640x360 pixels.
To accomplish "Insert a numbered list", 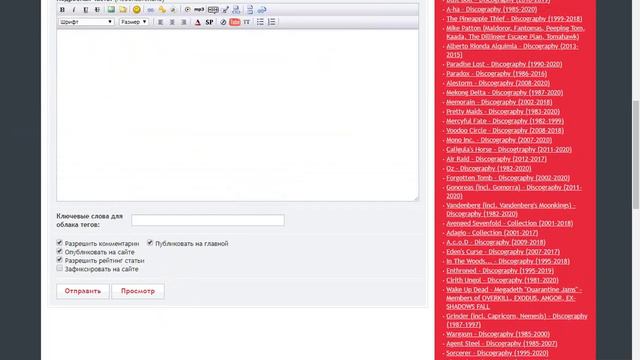I will 272,22.
